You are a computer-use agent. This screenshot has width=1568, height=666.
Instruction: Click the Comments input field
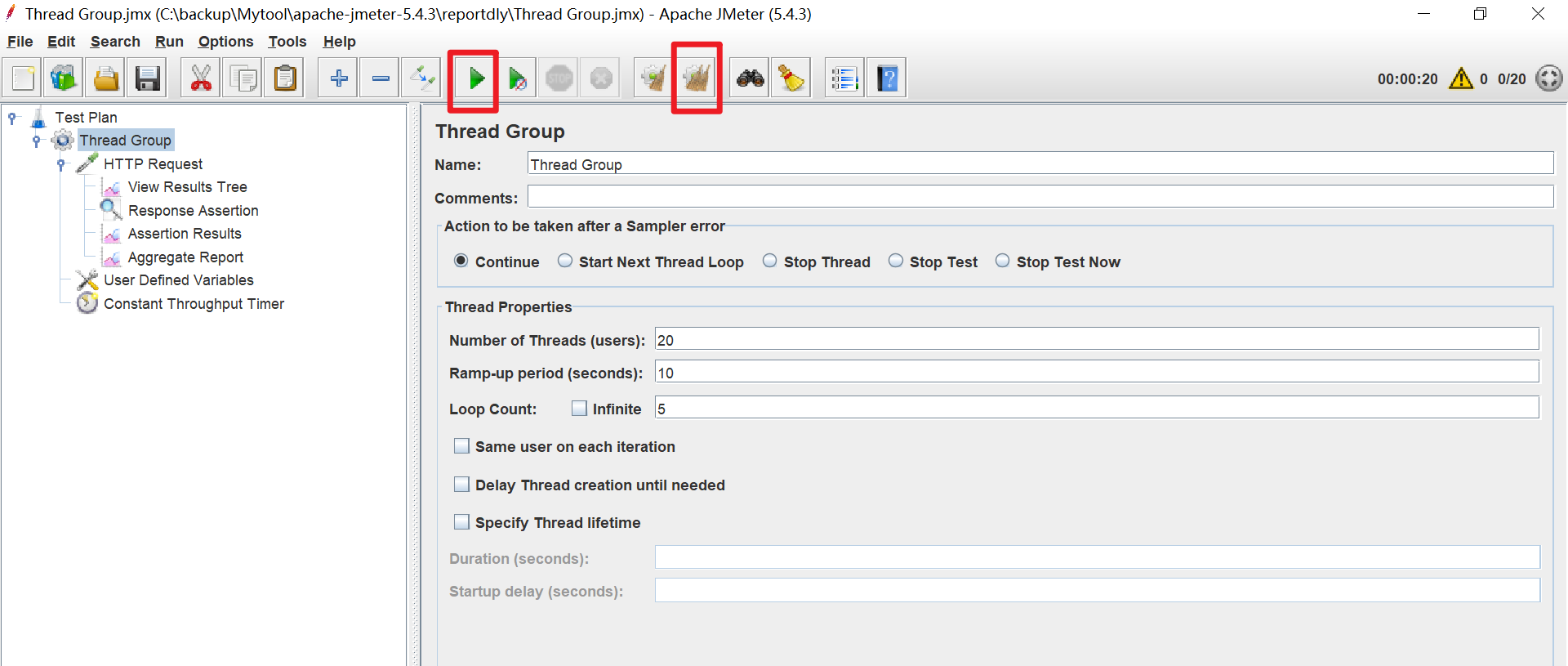coord(1040,196)
